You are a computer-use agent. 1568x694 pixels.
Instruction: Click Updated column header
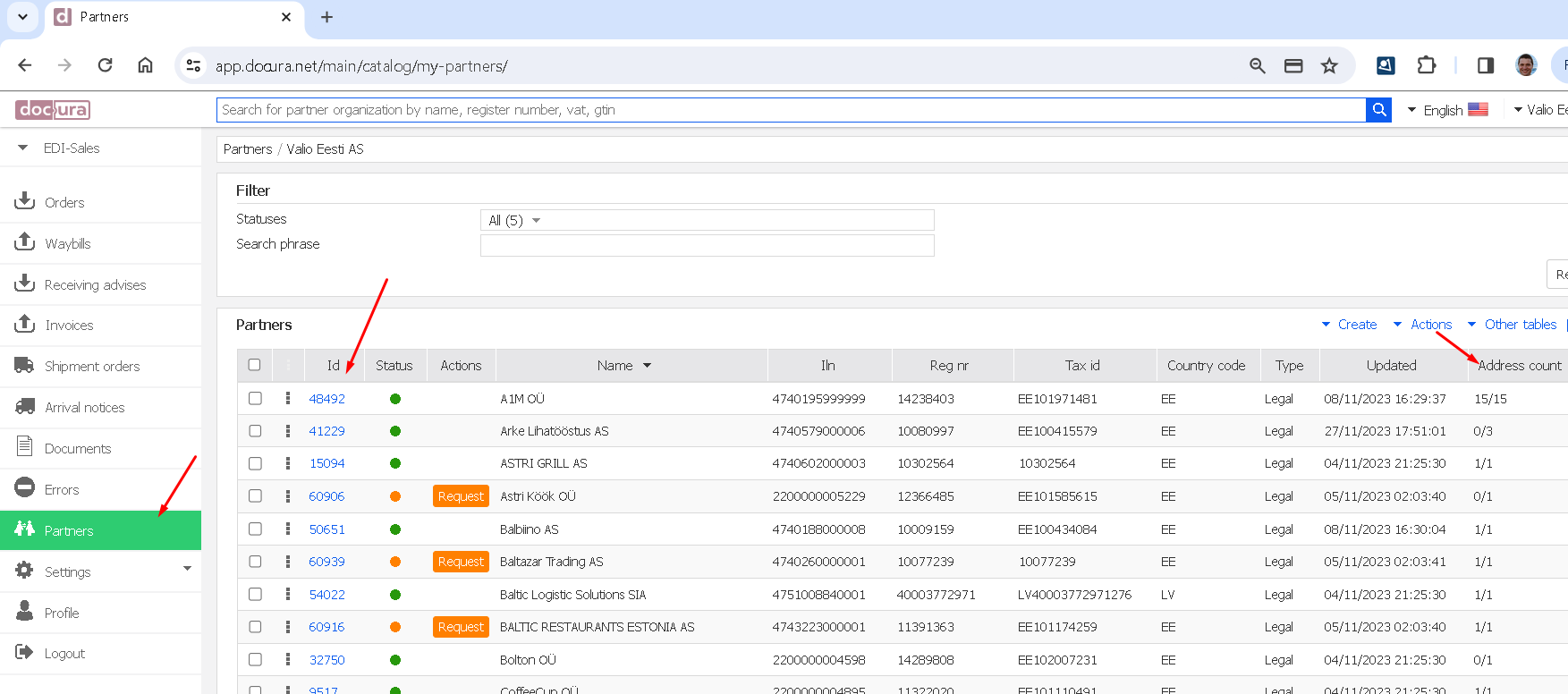[1391, 366]
